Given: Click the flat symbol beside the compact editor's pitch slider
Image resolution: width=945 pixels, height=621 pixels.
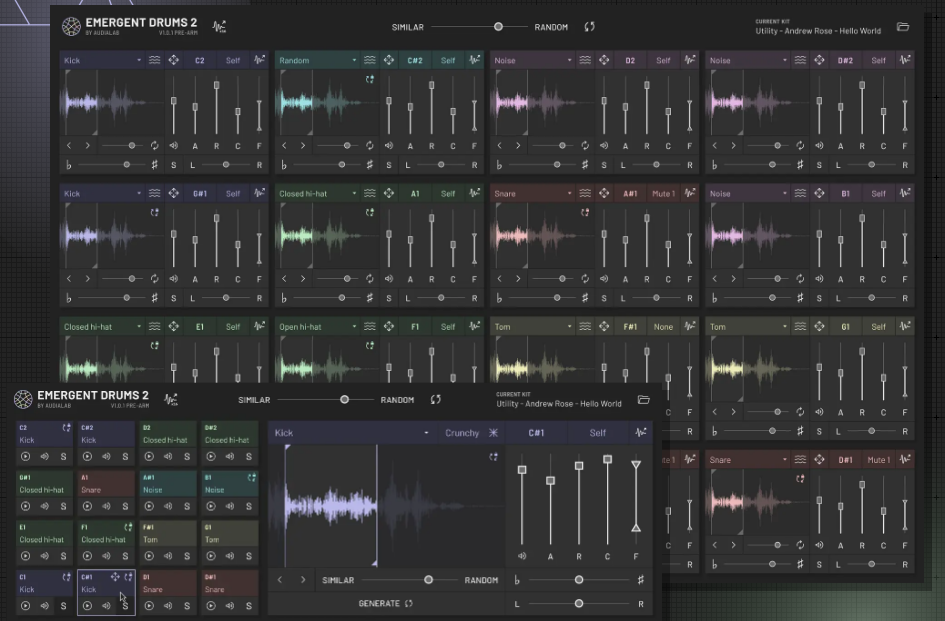Looking at the screenshot, I should tap(517, 580).
